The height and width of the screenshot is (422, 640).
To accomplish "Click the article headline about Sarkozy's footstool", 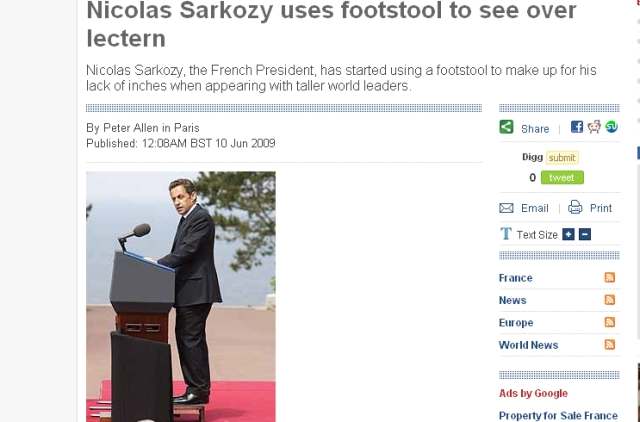I will [331, 24].
